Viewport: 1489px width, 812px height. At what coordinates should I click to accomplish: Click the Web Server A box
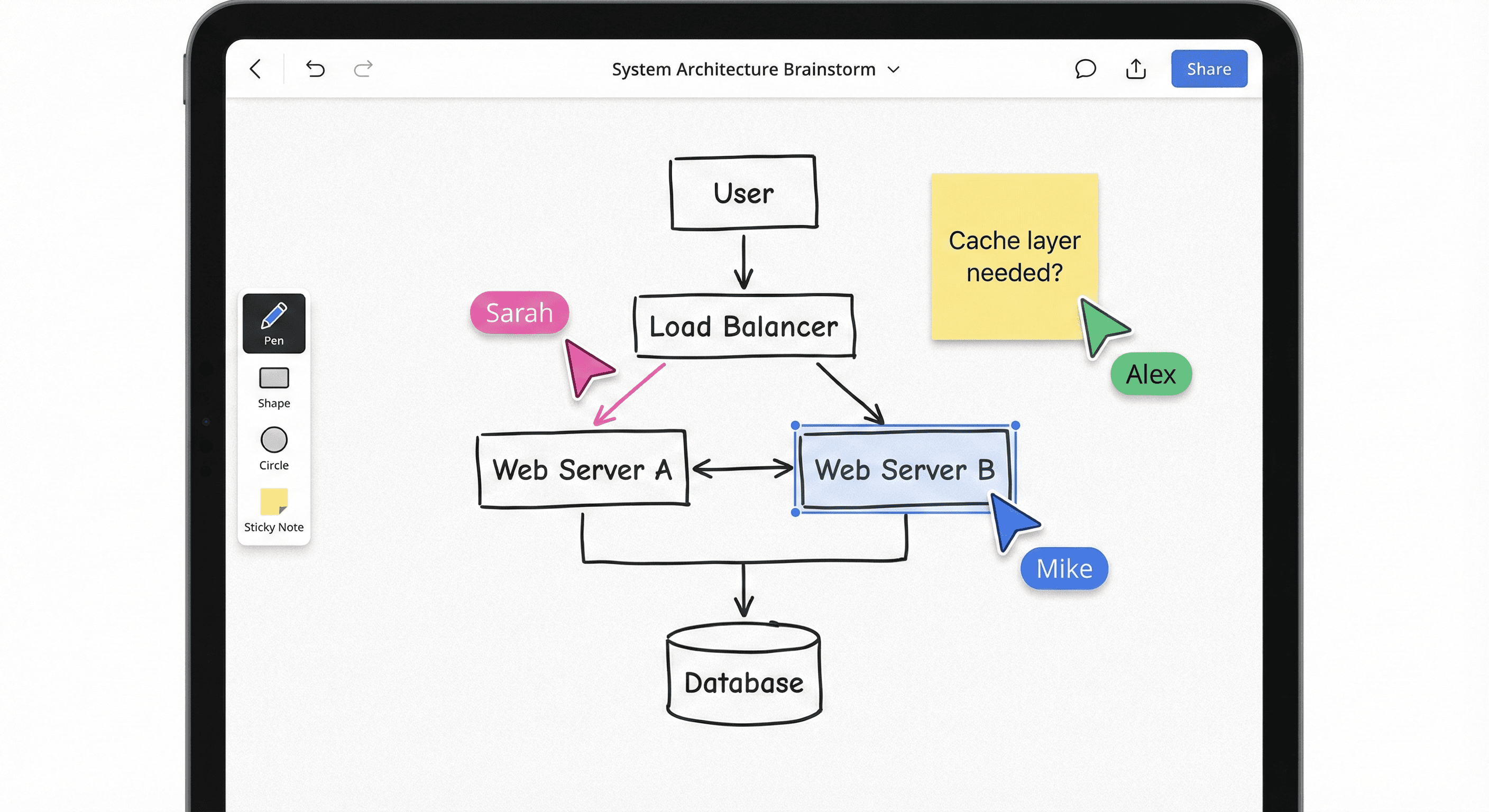(583, 469)
